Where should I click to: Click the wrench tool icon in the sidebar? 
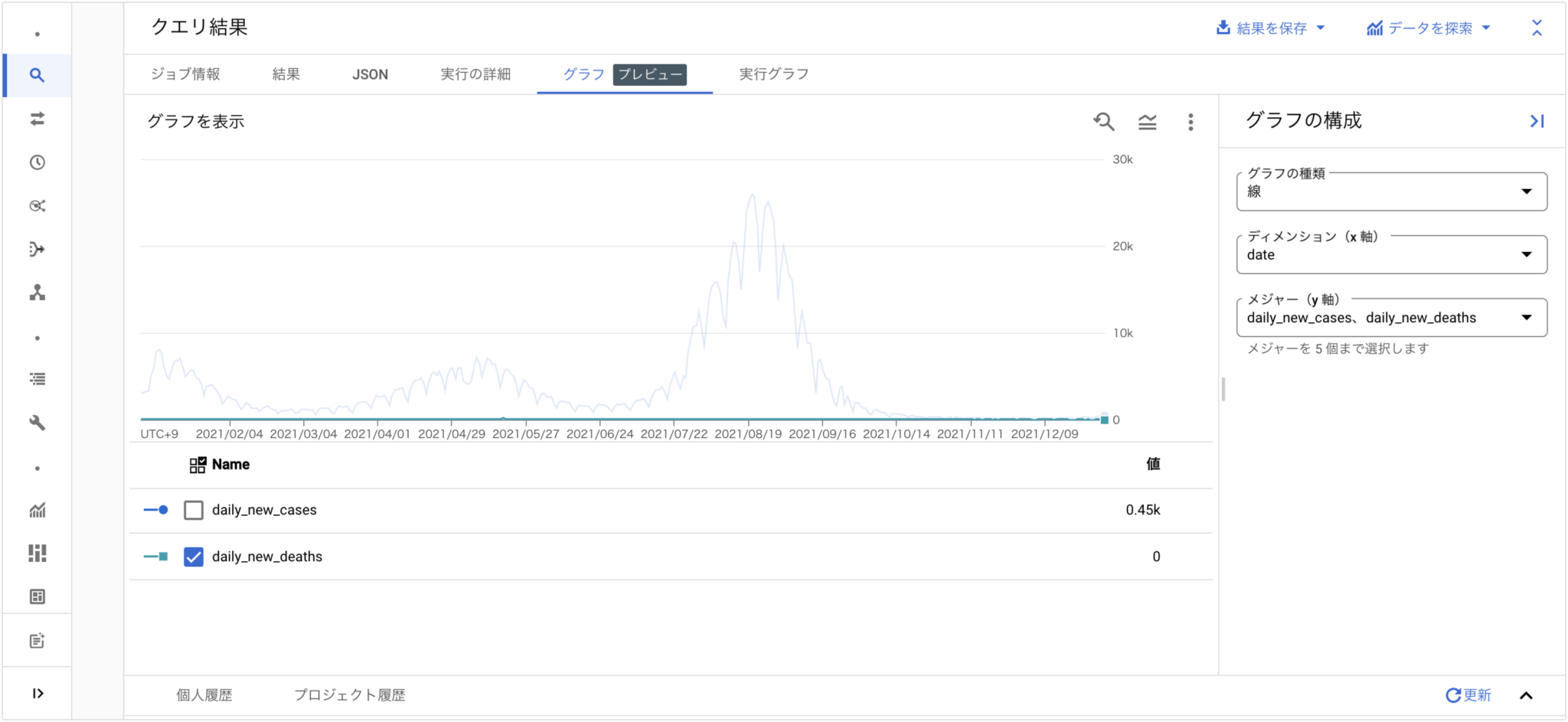point(37,423)
